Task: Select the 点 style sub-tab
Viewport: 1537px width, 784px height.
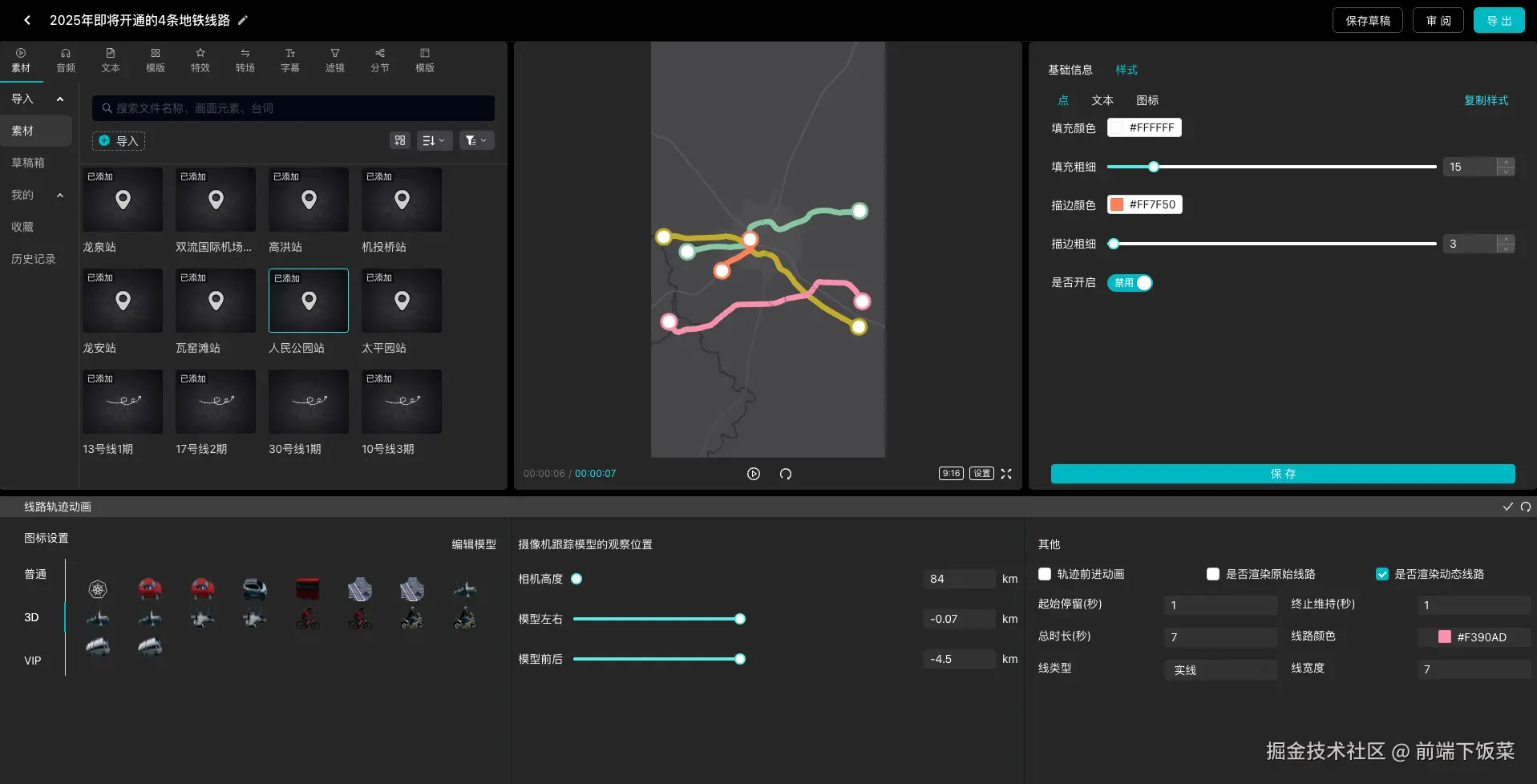Action: pos(1063,100)
